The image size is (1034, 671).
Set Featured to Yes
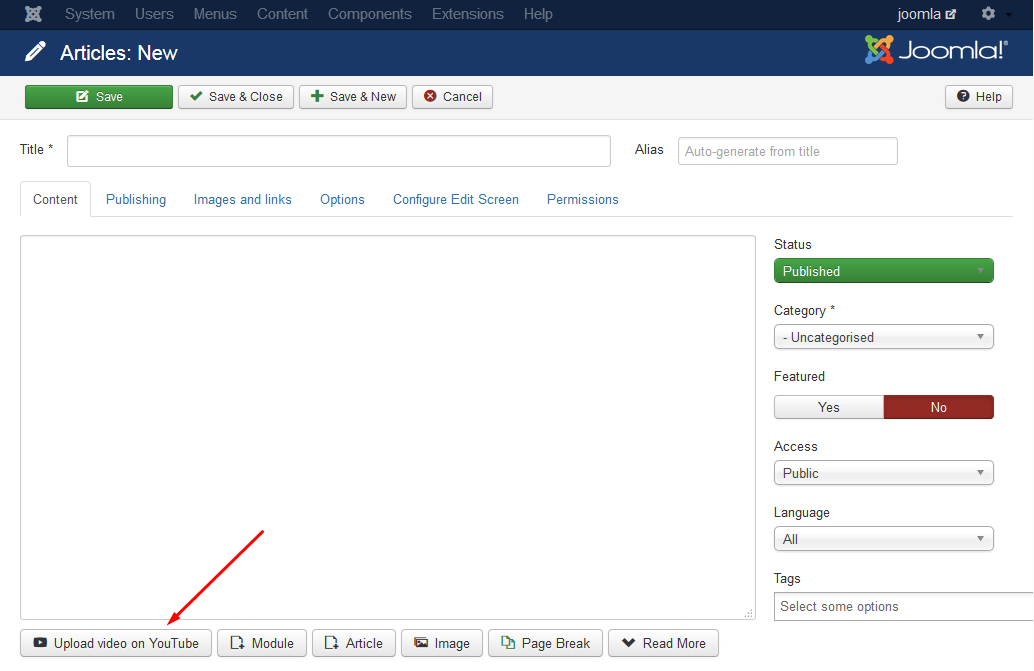[828, 407]
